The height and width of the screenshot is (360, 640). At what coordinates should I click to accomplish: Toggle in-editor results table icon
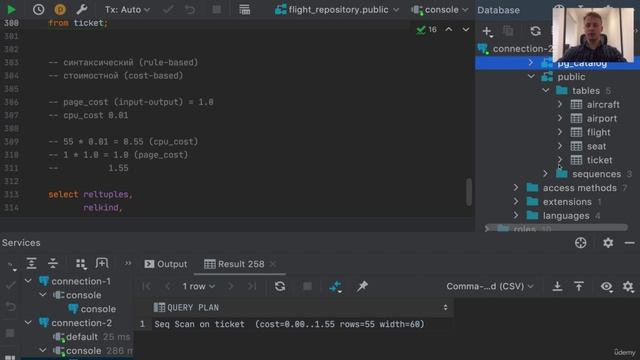point(244,9)
